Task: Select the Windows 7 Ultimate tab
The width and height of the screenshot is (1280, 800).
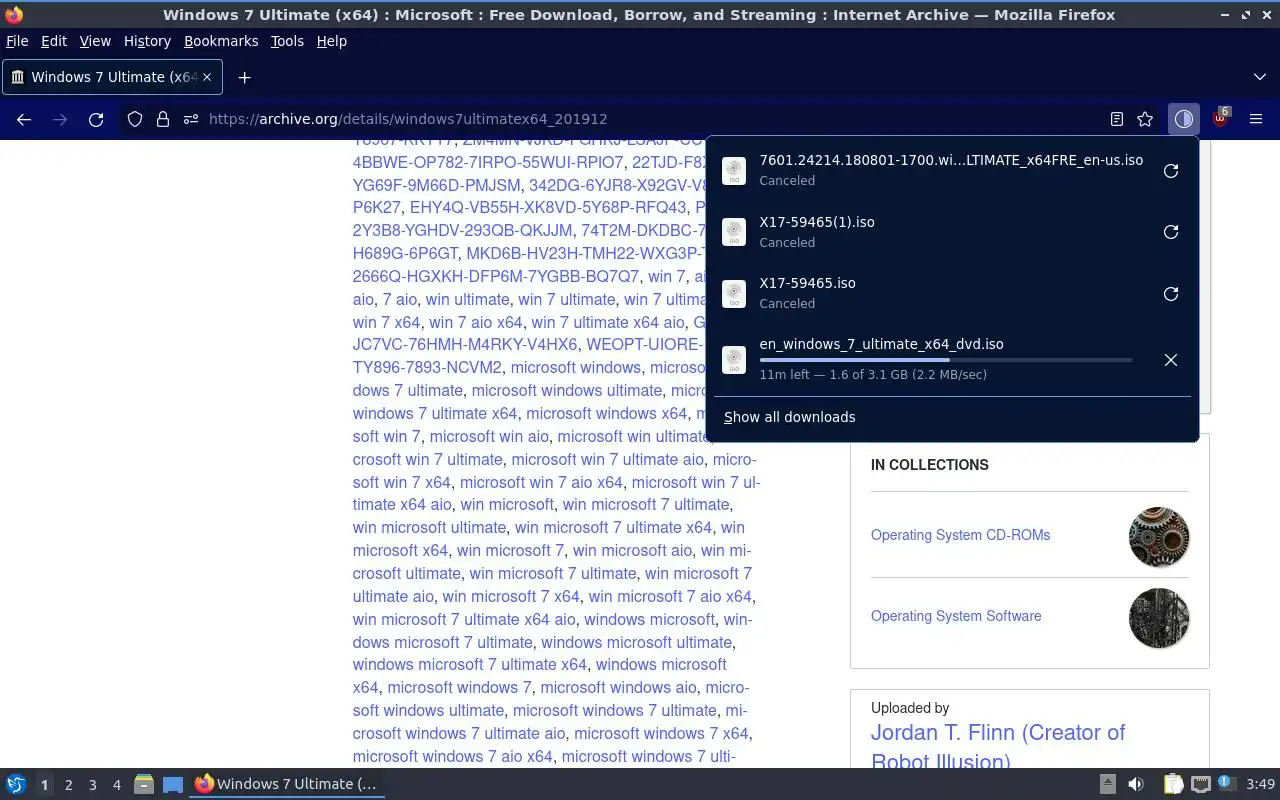Action: point(113,77)
